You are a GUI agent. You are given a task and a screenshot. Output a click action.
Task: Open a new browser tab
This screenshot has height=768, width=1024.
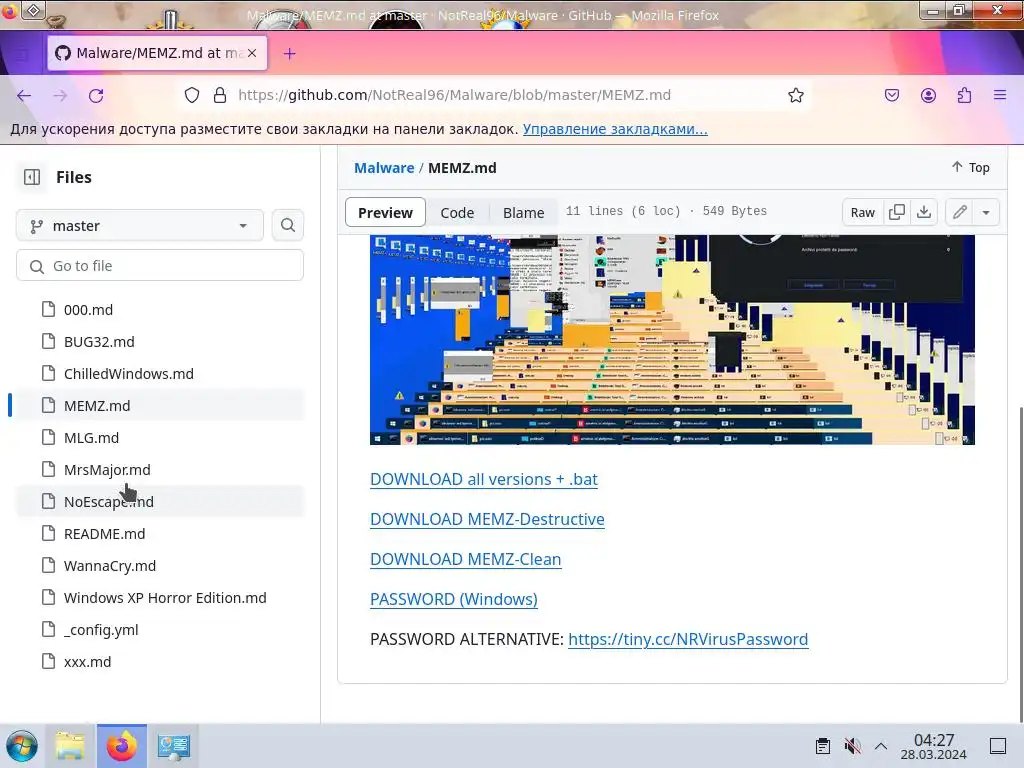[x=290, y=54]
